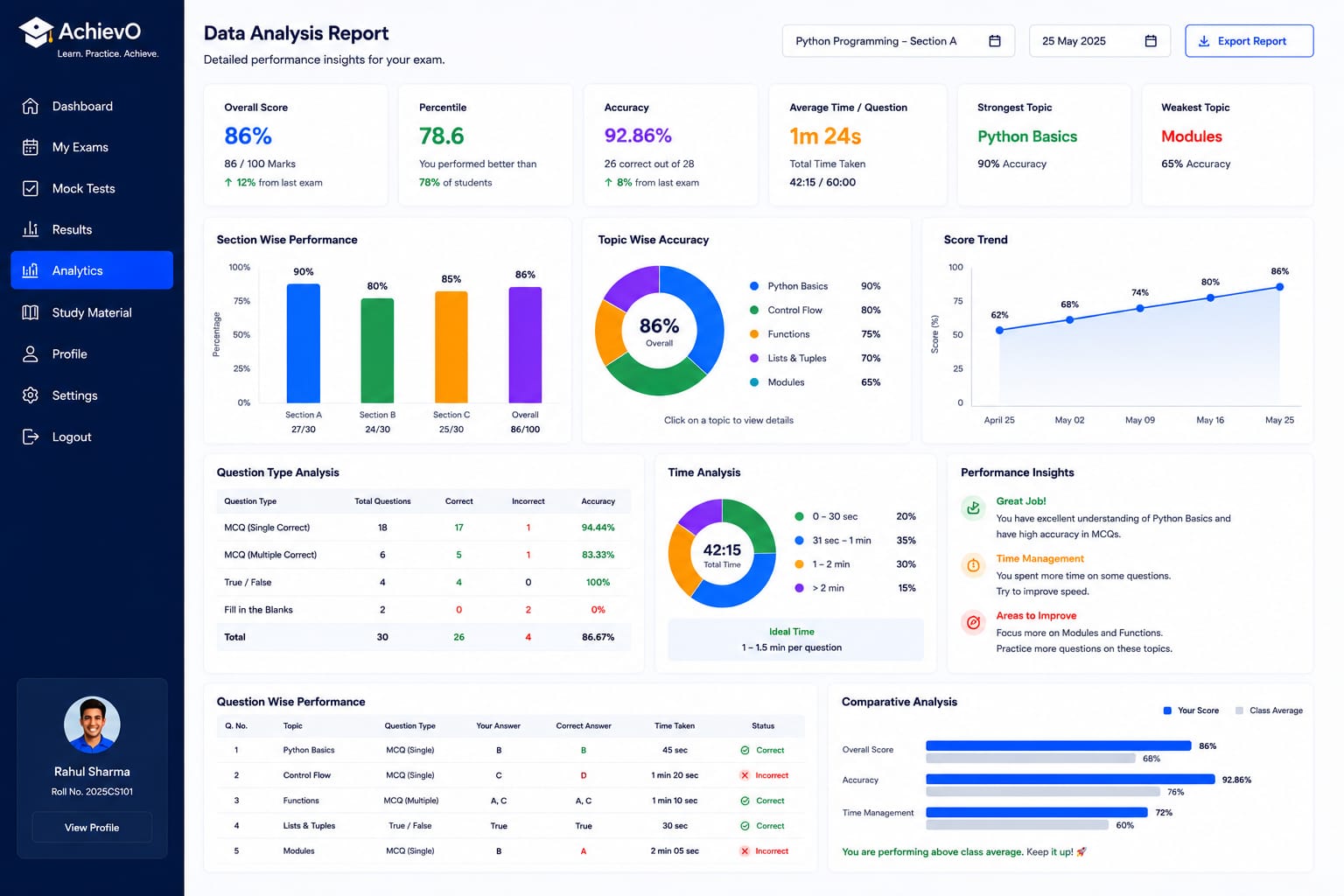Click Rahul Sharma's profile photo
Screen dimensions: 1344x896
(x=92, y=724)
